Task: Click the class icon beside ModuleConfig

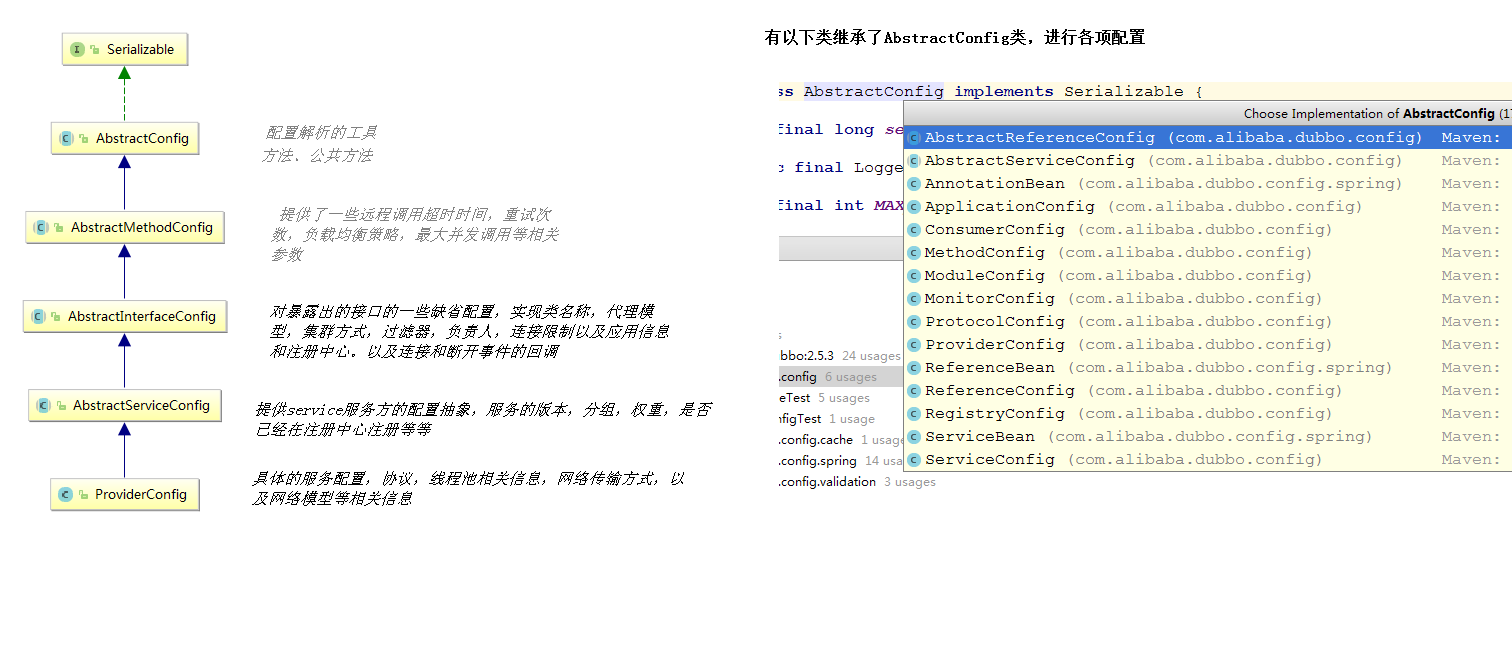Action: coord(913,276)
